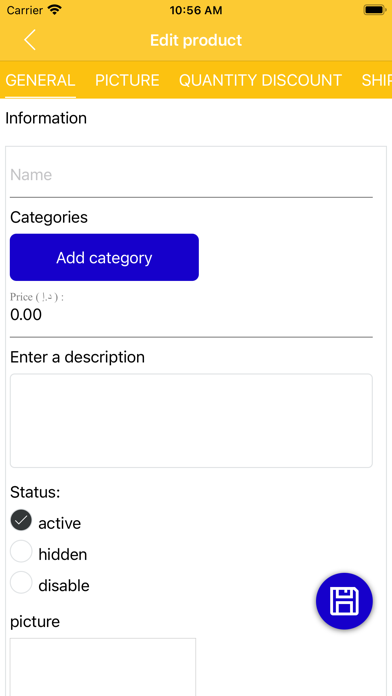Select the GENERAL tab

40,80
